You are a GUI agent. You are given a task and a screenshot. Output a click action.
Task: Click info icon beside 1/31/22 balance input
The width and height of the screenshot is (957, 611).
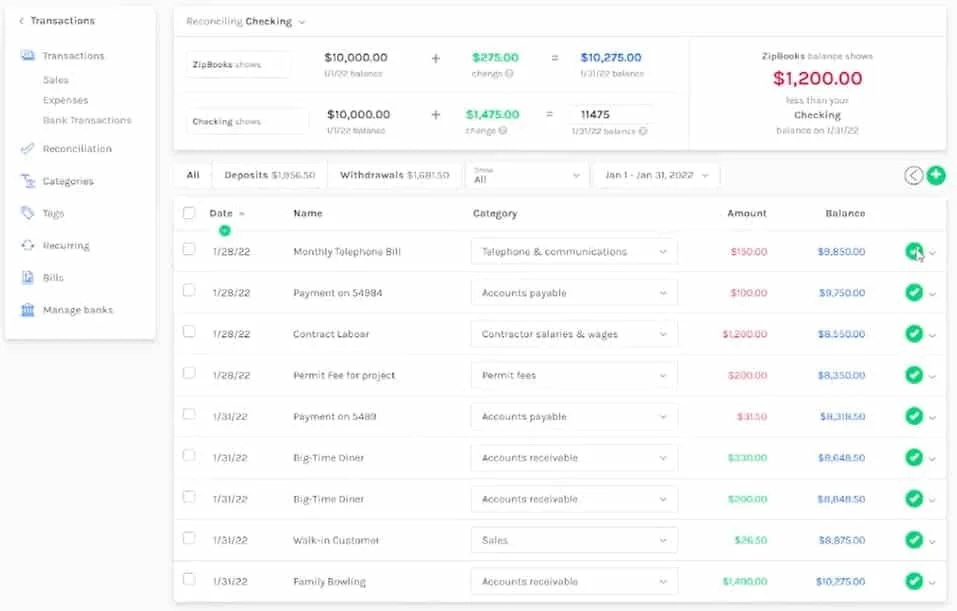tap(643, 131)
